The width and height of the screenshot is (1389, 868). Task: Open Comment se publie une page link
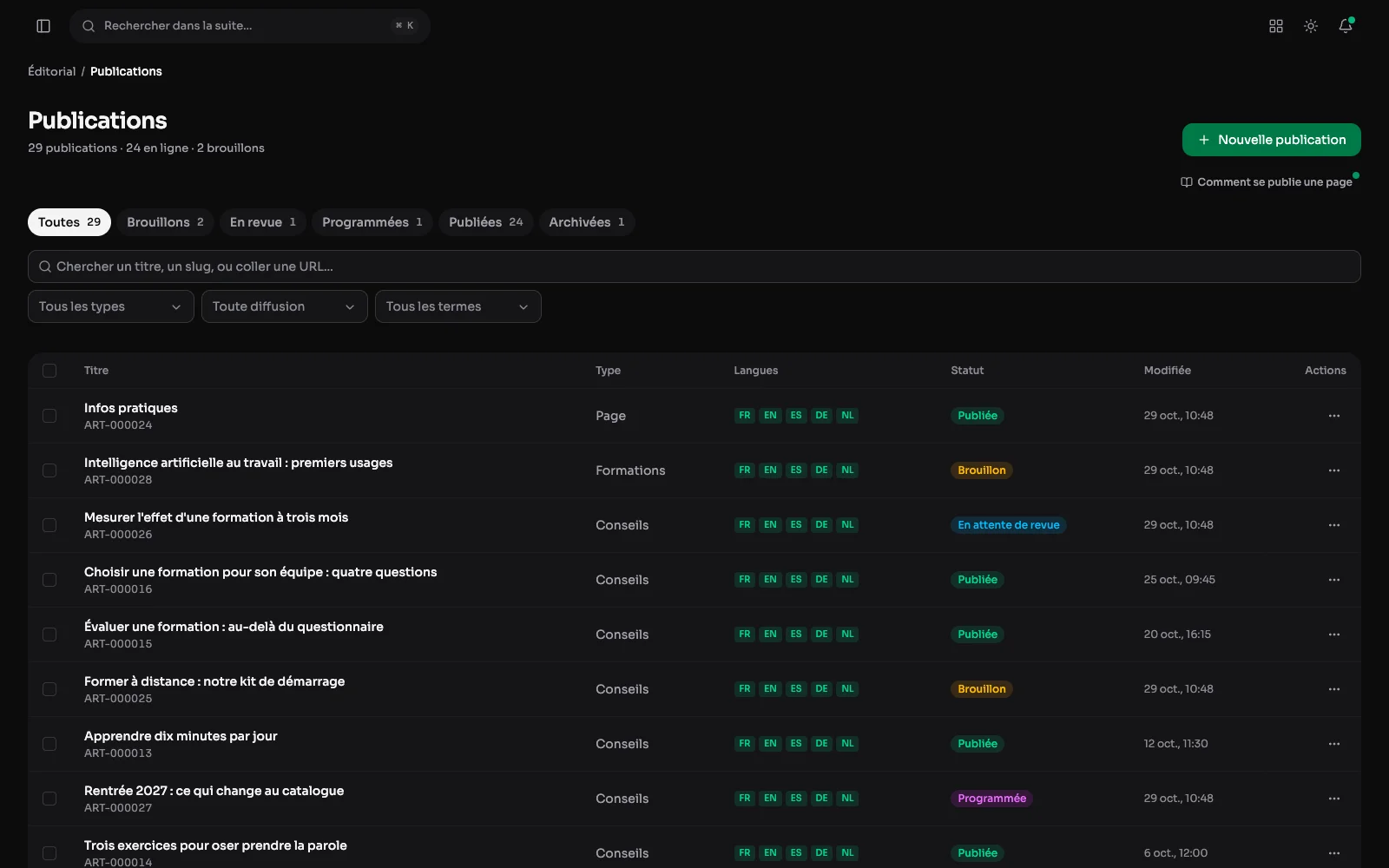click(x=1267, y=182)
